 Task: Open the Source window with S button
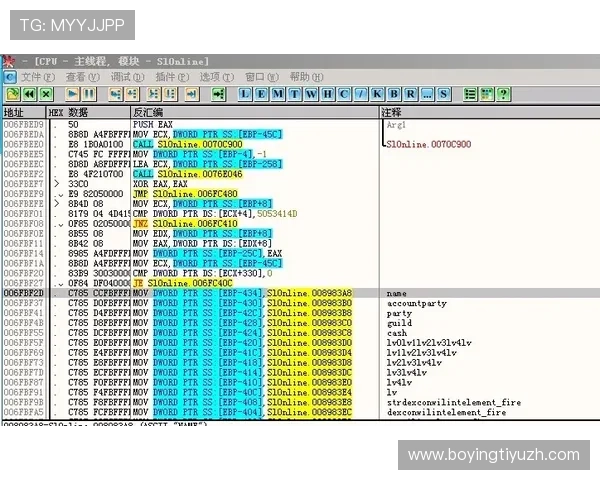(443, 93)
